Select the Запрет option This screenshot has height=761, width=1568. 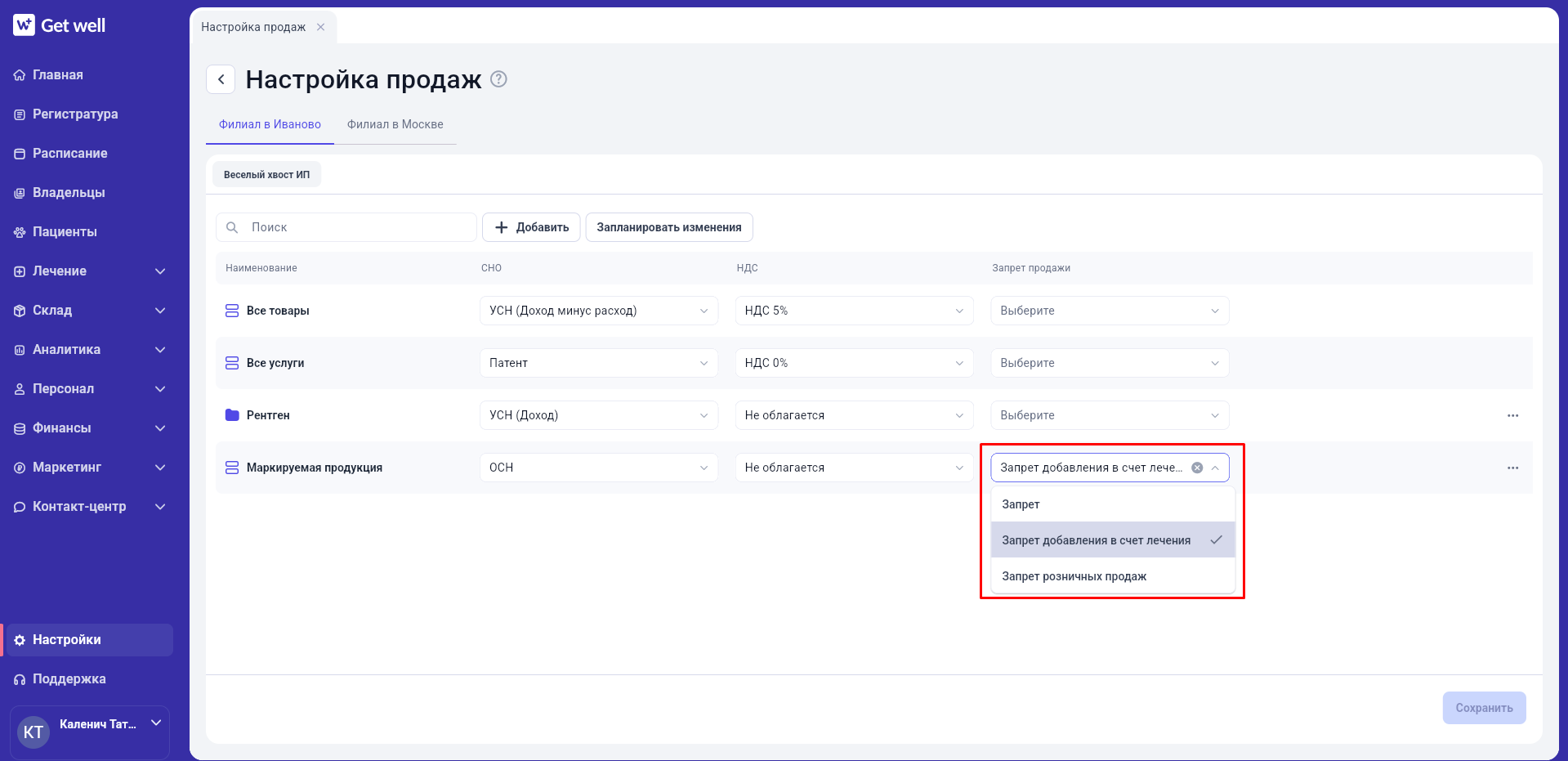coord(1113,504)
